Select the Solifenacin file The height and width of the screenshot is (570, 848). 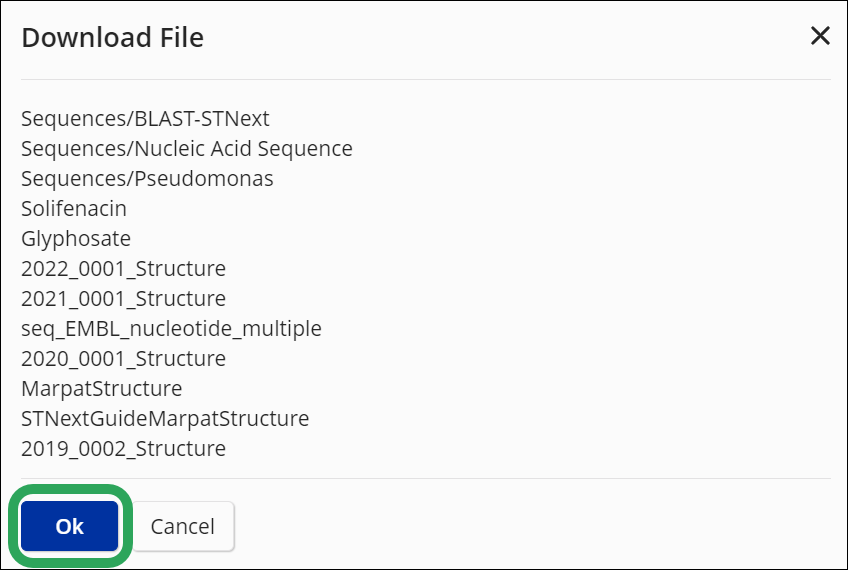(74, 209)
